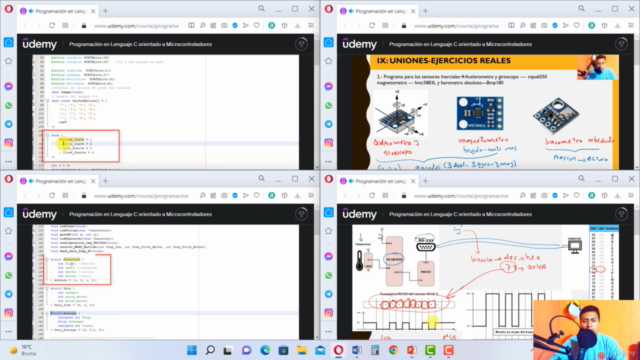
Task: Open bookmarks sidebar icon in bottom-left window
Action: pyautogui.click(x=9, y=231)
